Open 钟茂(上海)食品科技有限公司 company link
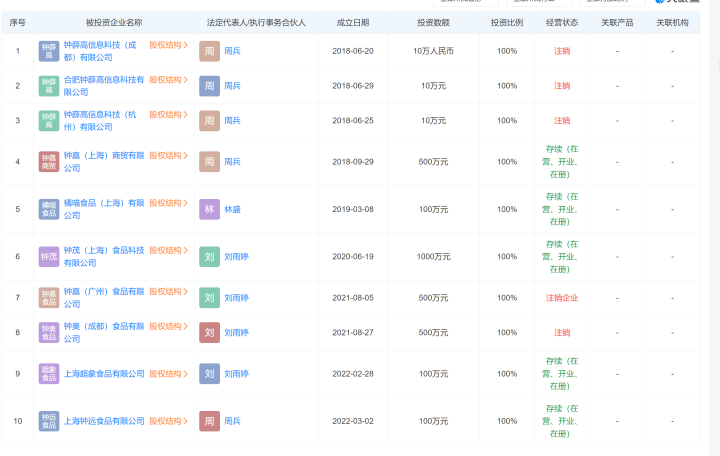The height and width of the screenshot is (456, 720). 104,257
